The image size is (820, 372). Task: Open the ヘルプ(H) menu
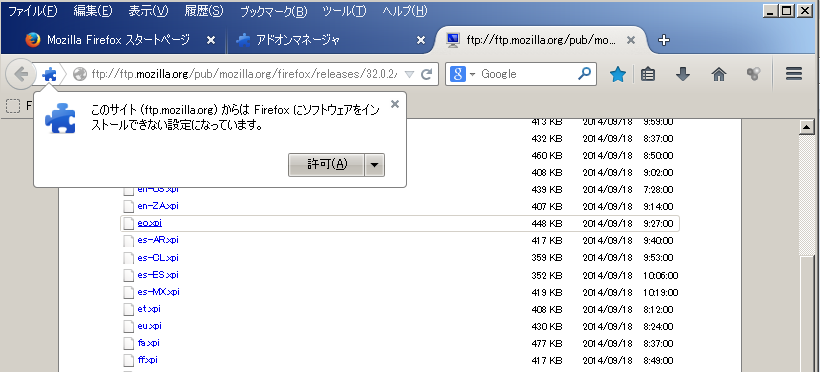point(405,11)
